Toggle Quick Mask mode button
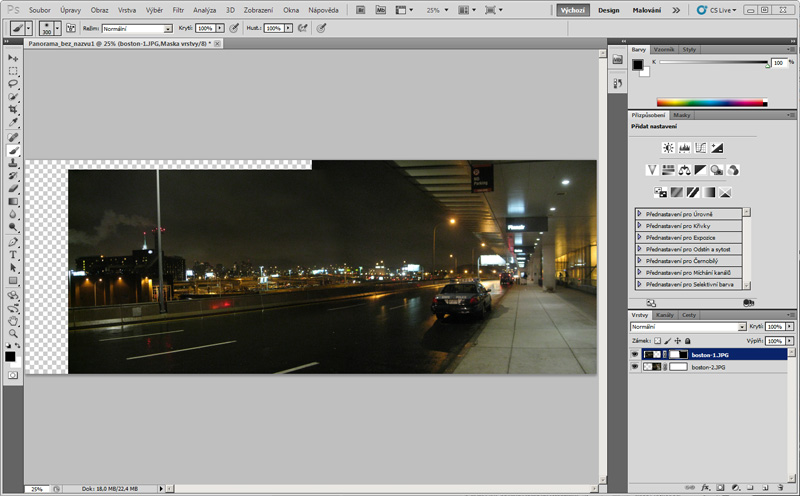The height and width of the screenshot is (496, 800). [13, 374]
